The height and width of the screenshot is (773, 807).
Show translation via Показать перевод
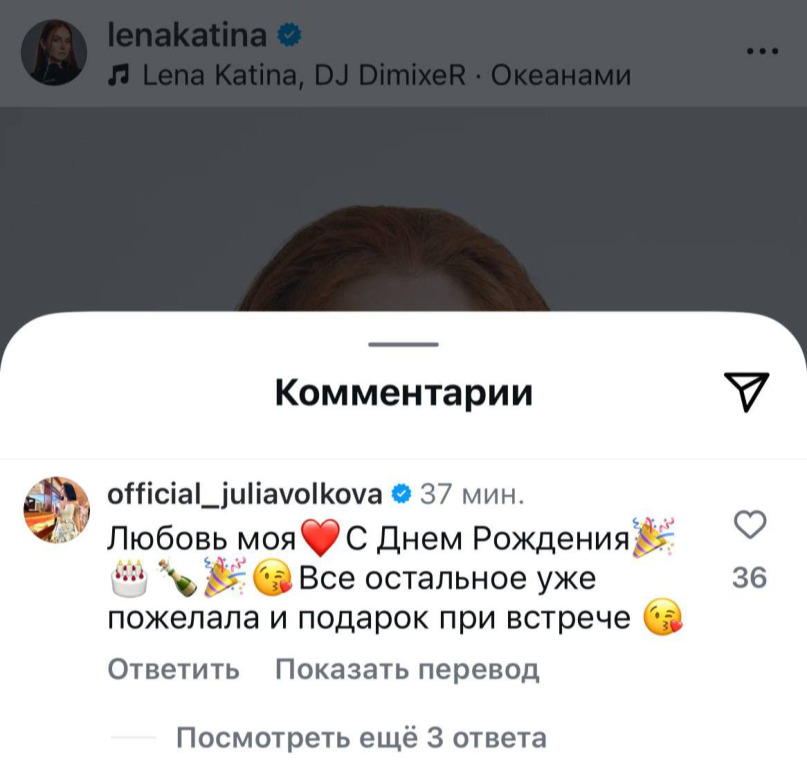407,669
